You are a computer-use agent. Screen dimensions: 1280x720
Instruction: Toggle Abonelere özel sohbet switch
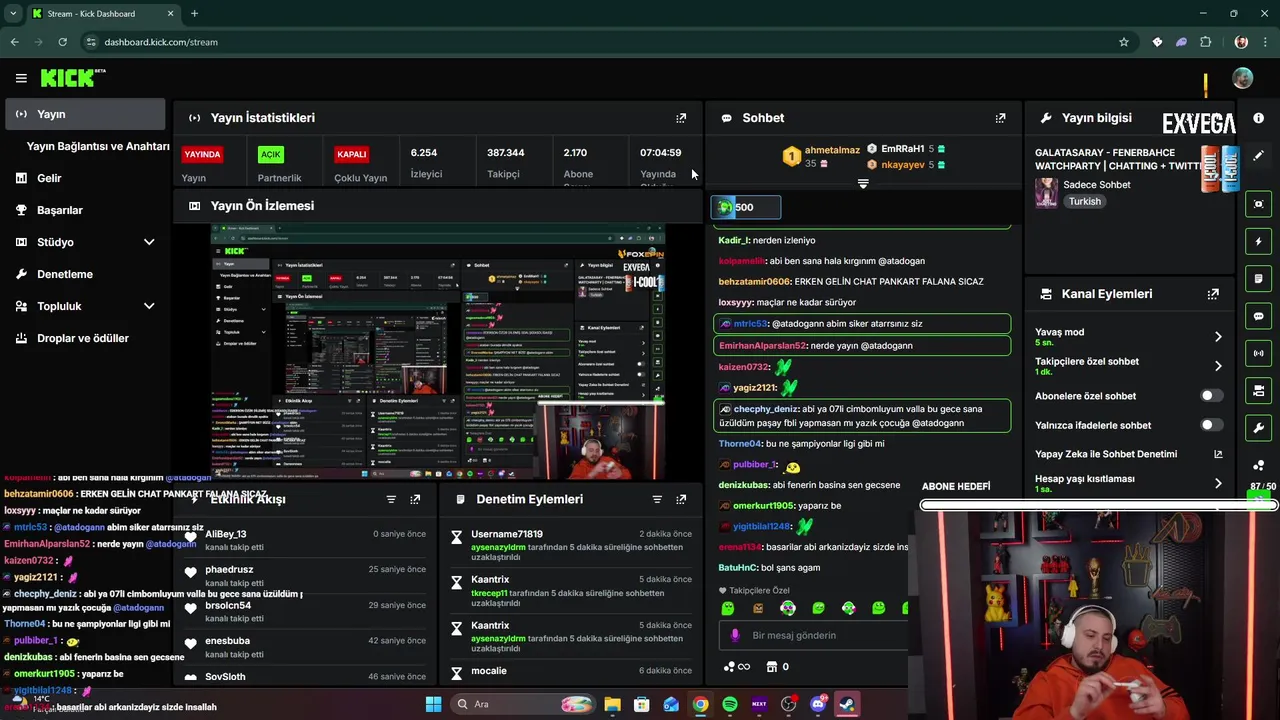1211,396
